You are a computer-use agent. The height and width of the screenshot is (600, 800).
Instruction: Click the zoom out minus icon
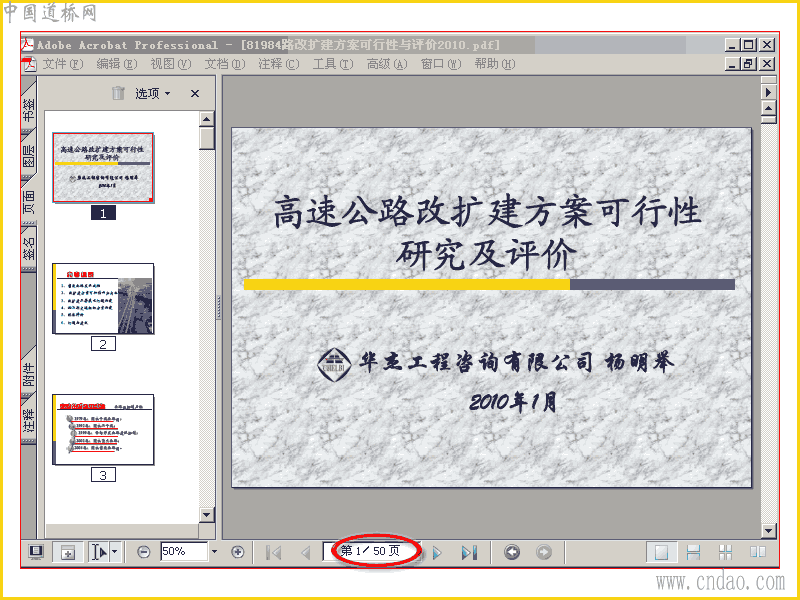144,552
